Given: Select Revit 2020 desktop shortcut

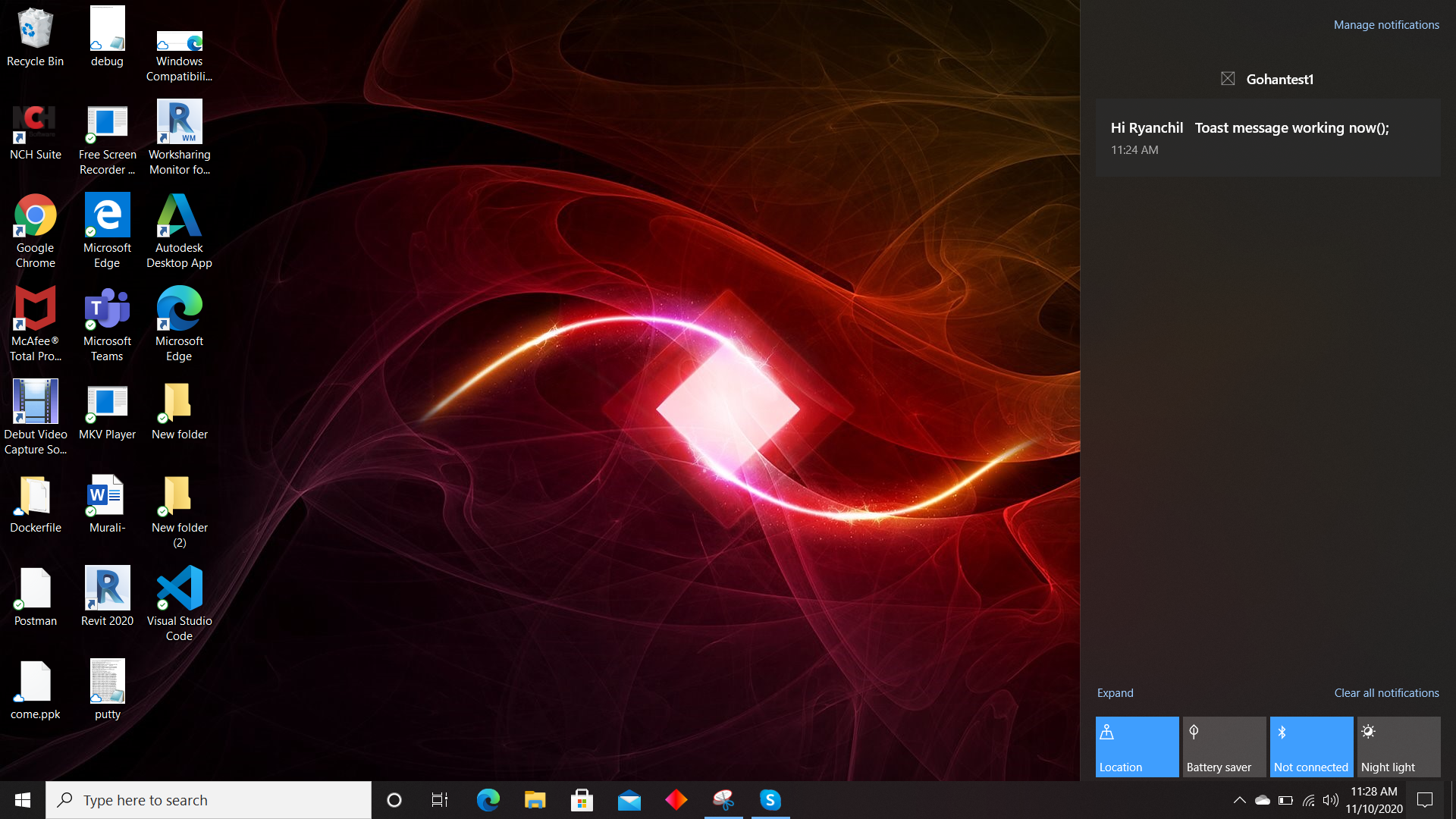Looking at the screenshot, I should click(x=107, y=597).
